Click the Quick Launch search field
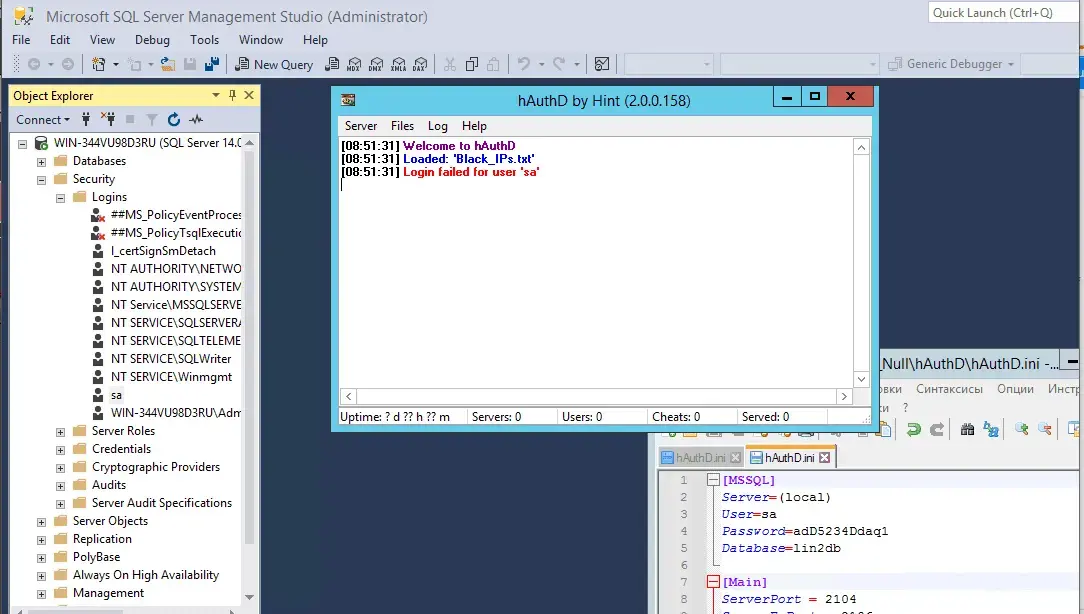 tap(1002, 12)
